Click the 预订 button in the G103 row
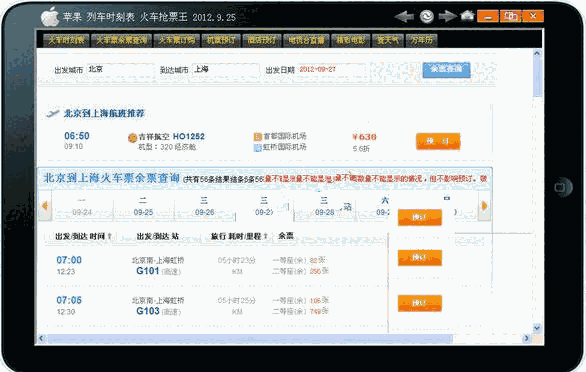Screen dimensions: 586x372 point(420,303)
